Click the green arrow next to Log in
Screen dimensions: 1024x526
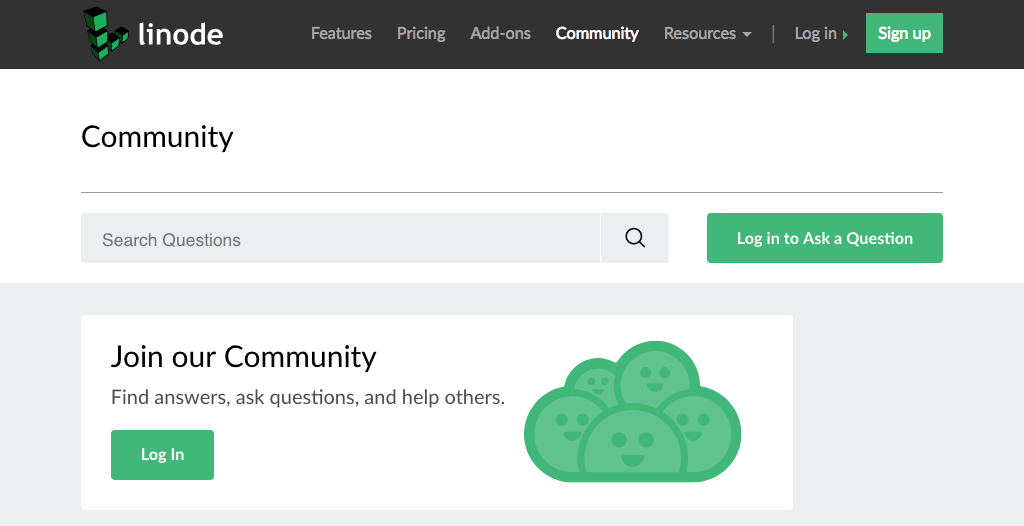coord(845,35)
